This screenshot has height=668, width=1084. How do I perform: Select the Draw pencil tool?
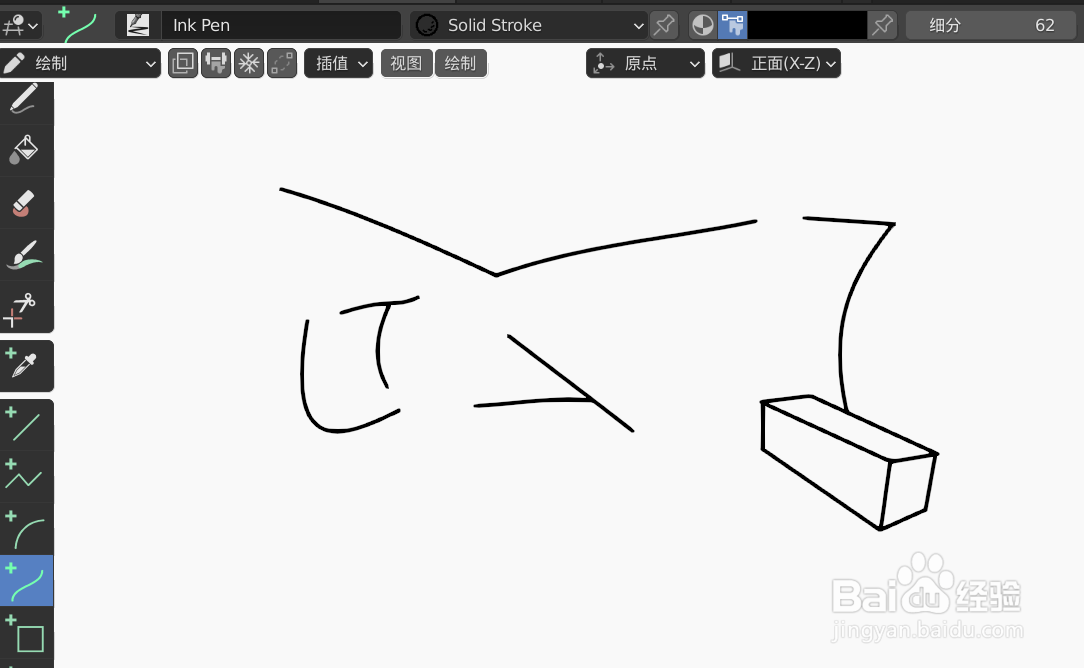click(26, 99)
